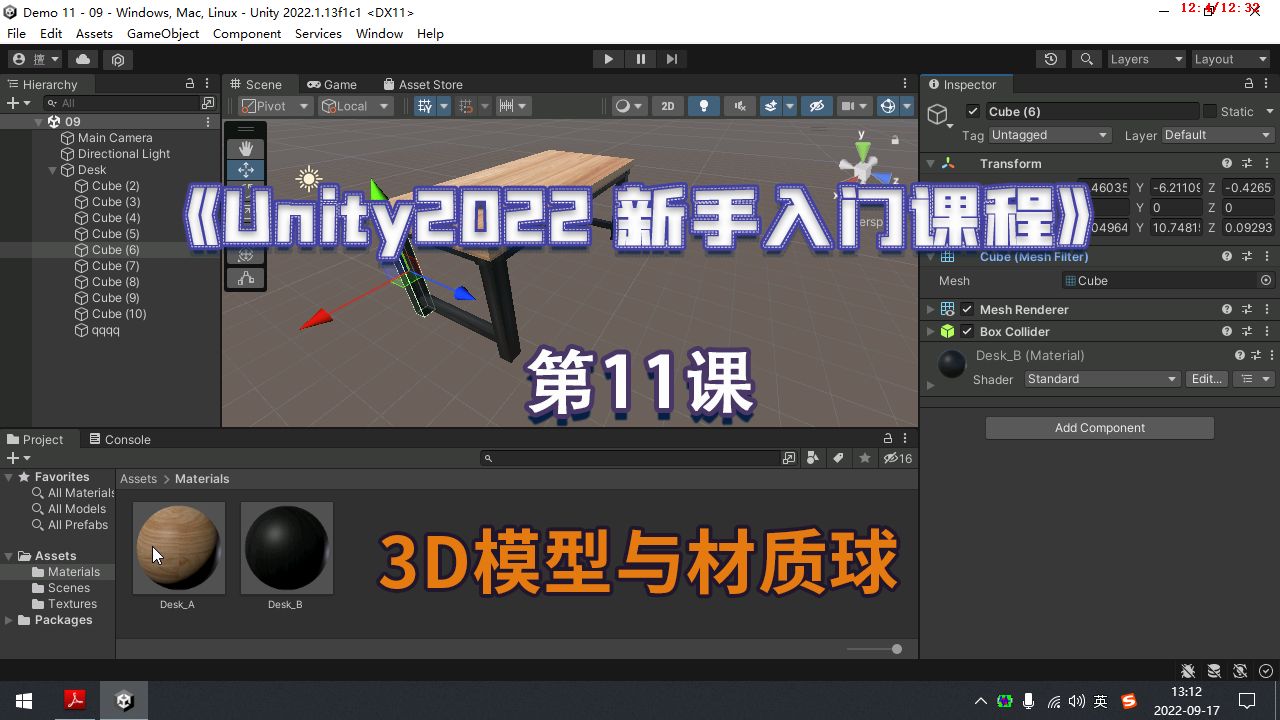The height and width of the screenshot is (720, 1280).
Task: Open the version control icon
Action: click(x=118, y=60)
